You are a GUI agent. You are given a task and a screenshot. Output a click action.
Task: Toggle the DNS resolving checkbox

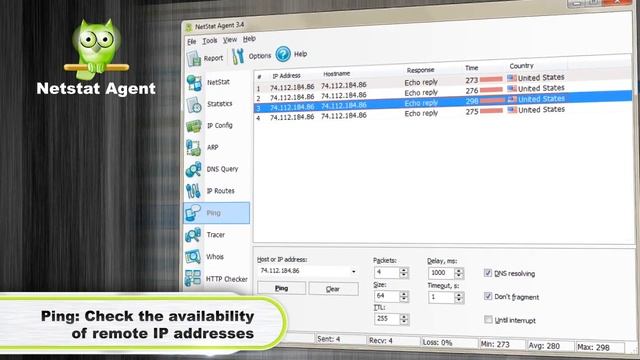488,273
